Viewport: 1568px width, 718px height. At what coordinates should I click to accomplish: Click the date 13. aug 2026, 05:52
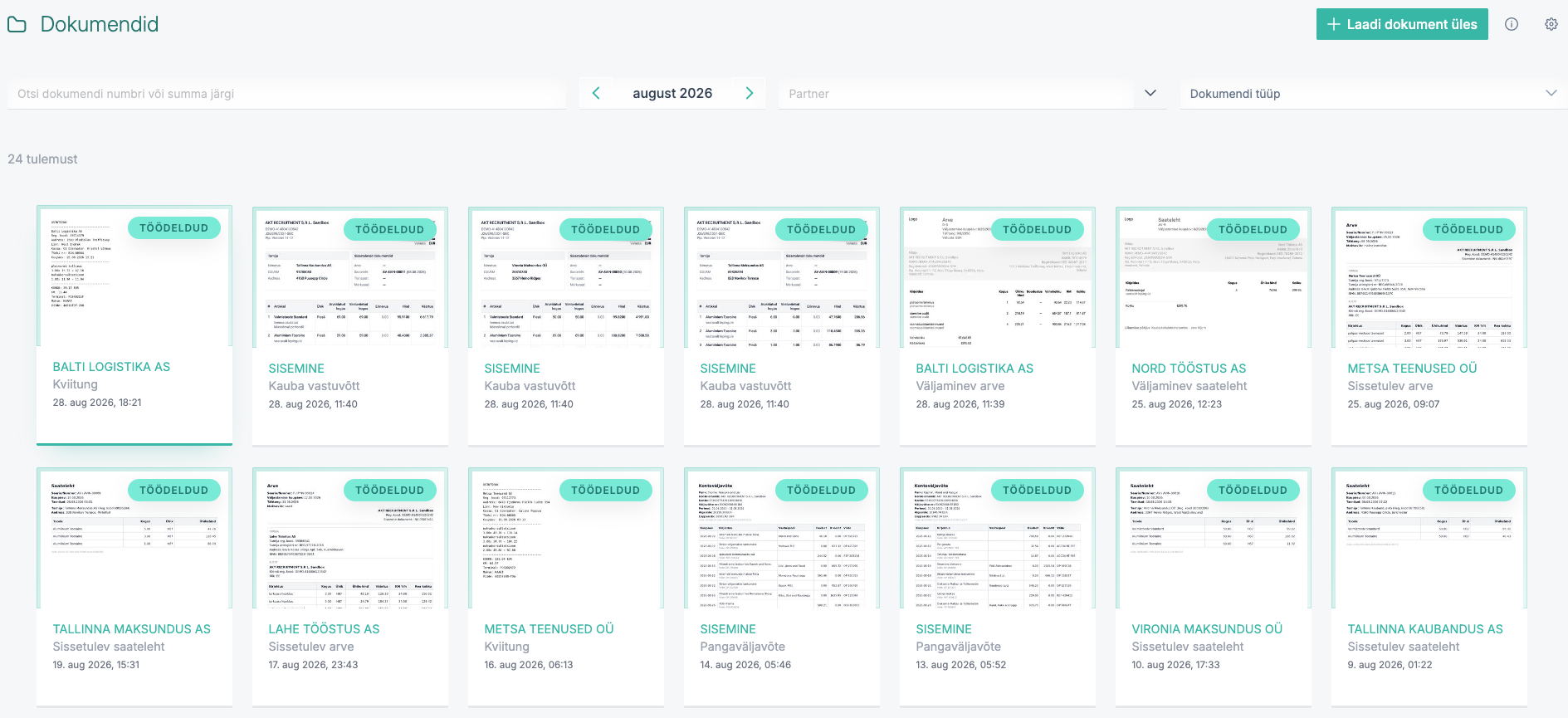pyautogui.click(x=960, y=665)
